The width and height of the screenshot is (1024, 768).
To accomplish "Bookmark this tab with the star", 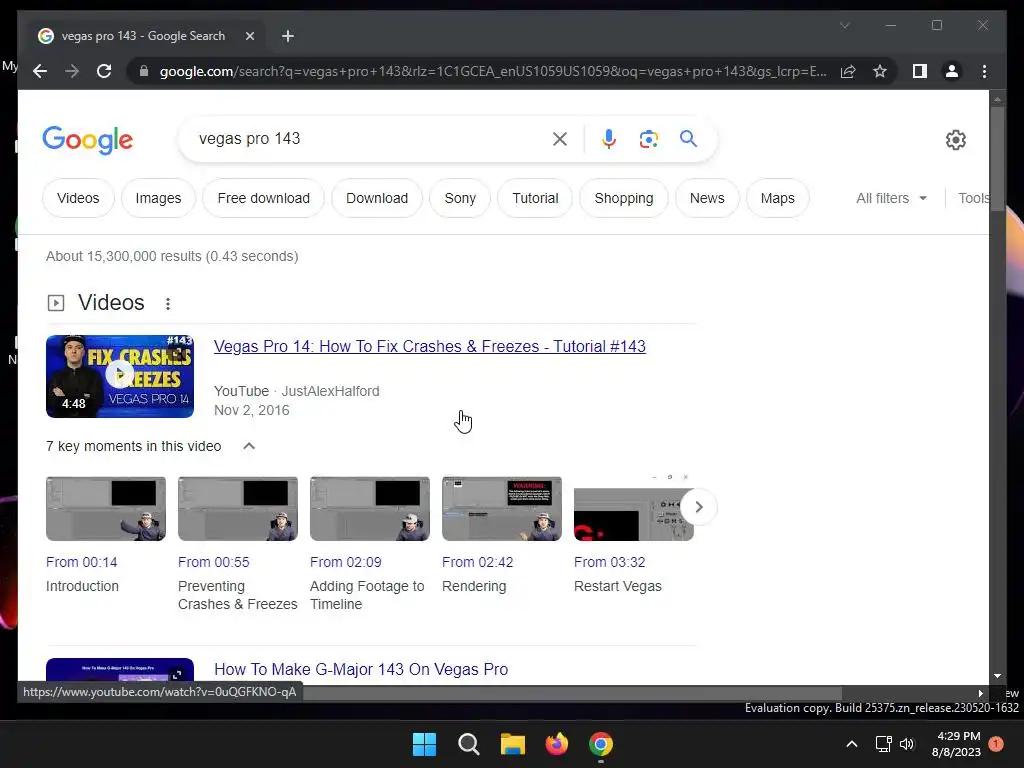I will click(x=880, y=71).
